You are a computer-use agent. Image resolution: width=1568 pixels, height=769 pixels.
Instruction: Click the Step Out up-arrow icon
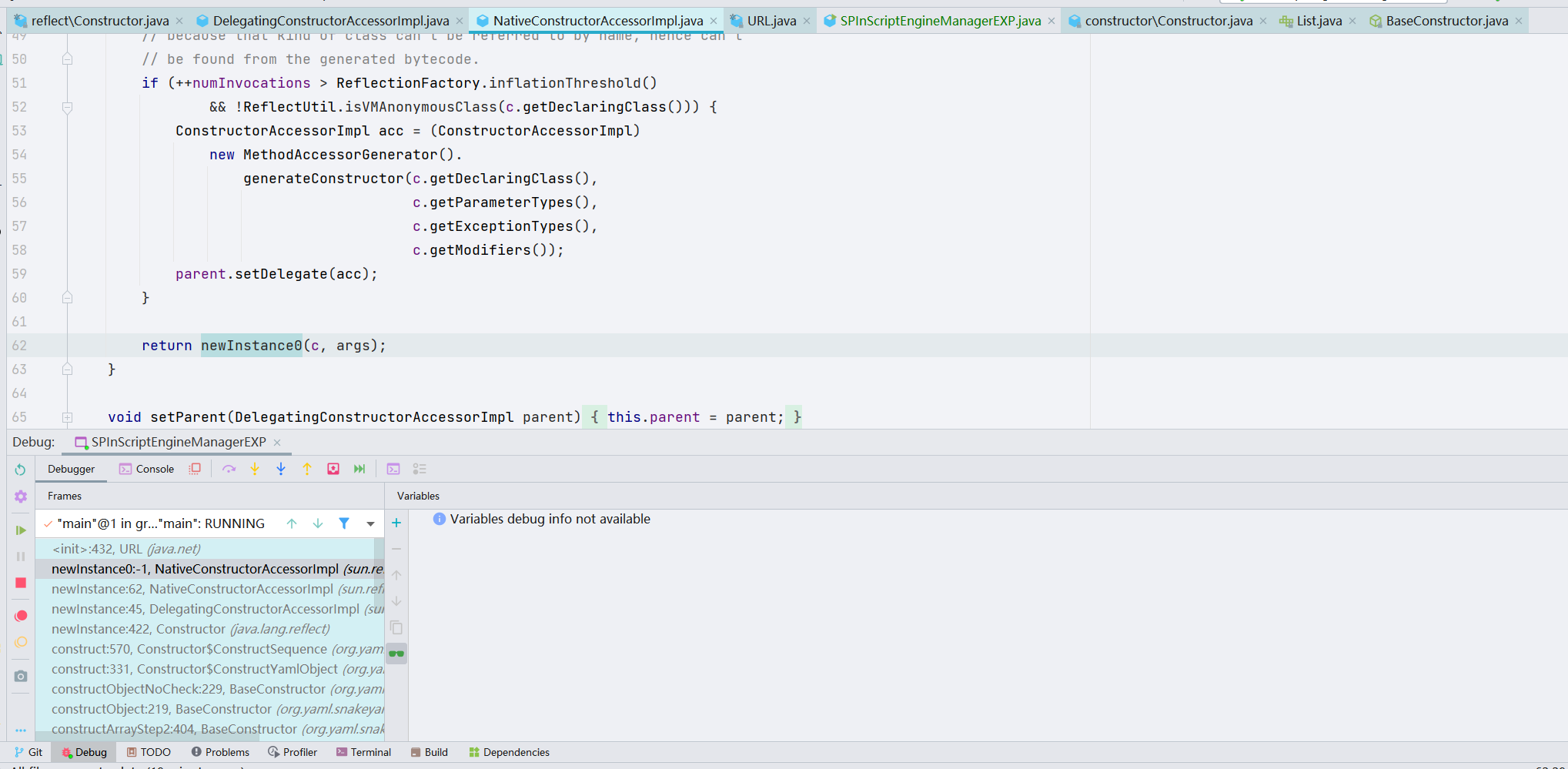(x=307, y=469)
